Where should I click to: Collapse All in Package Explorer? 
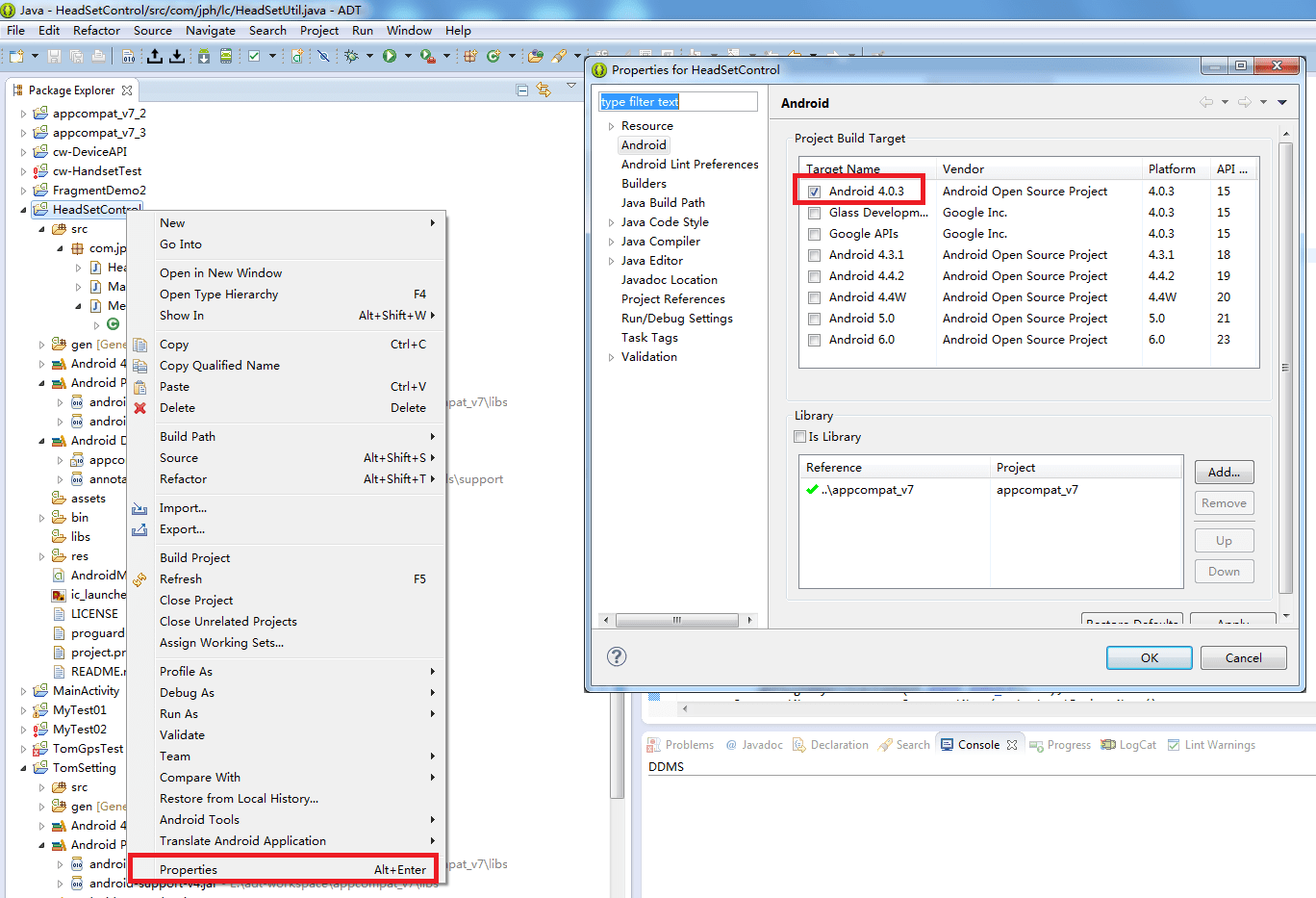click(522, 90)
